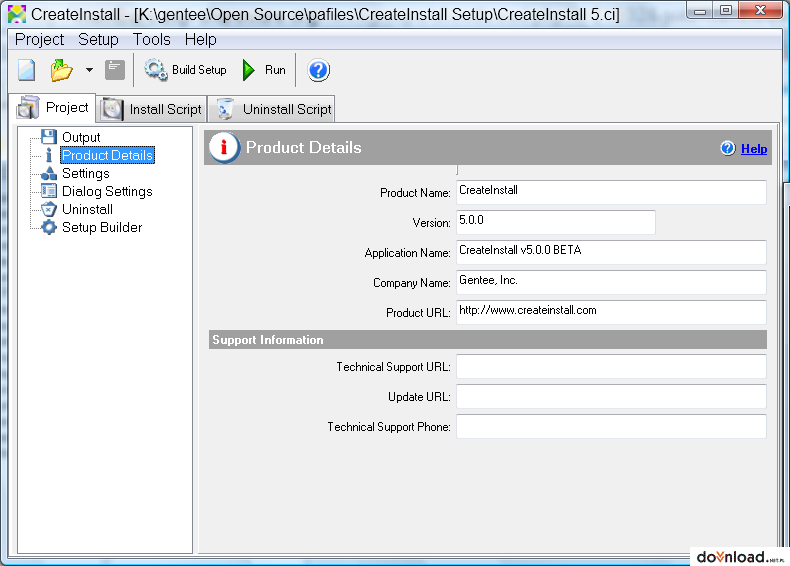Click the Project tab box icon
The width and height of the screenshot is (790, 566).
pos(28,107)
